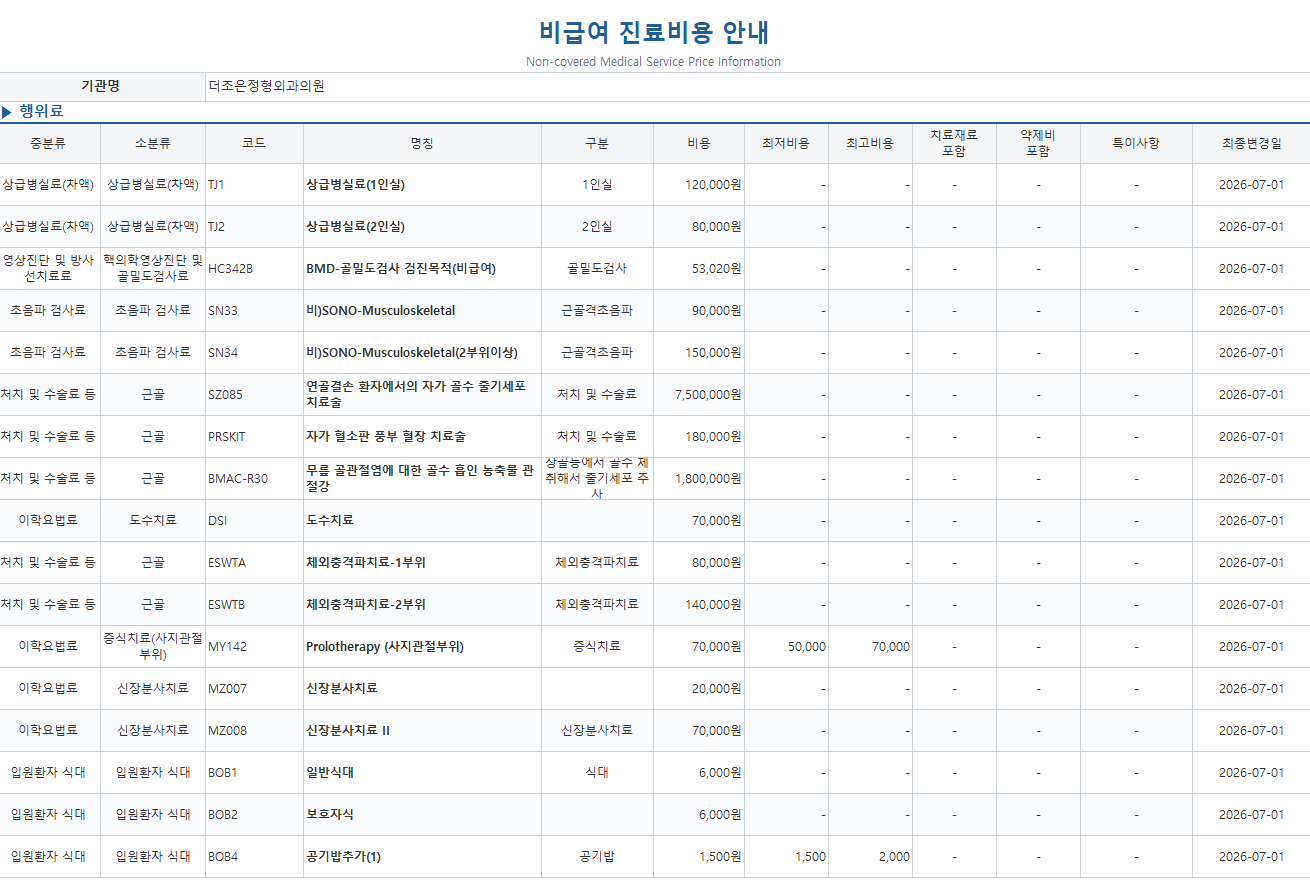Click the 구분 column header

tap(597, 143)
